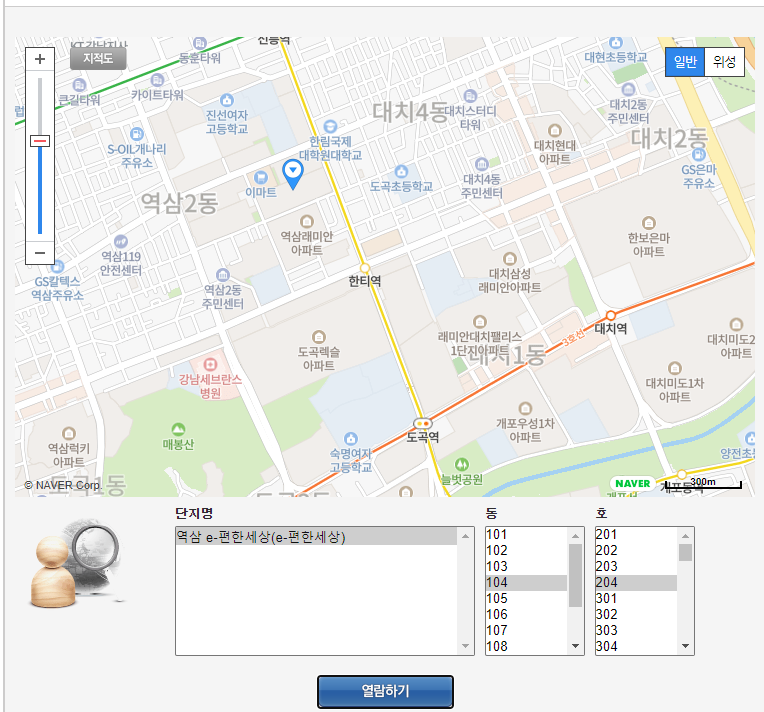Click the 도곡초등학교 school icon
Image resolution: width=764 pixels, height=712 pixels.
[401, 171]
